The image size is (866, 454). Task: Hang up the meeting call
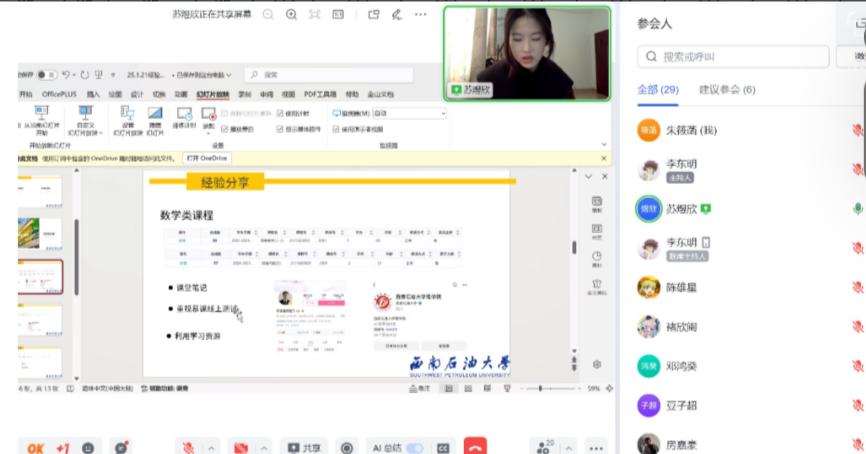click(475, 447)
